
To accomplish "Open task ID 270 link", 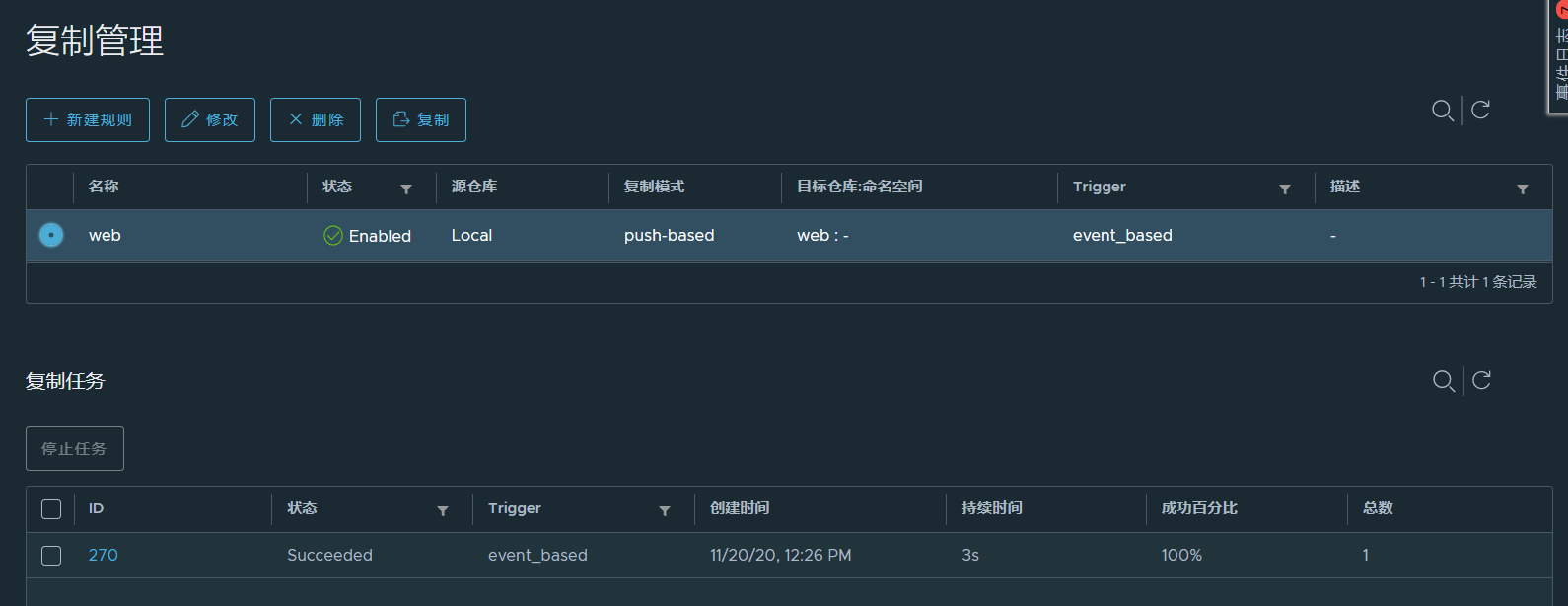I will [x=103, y=556].
